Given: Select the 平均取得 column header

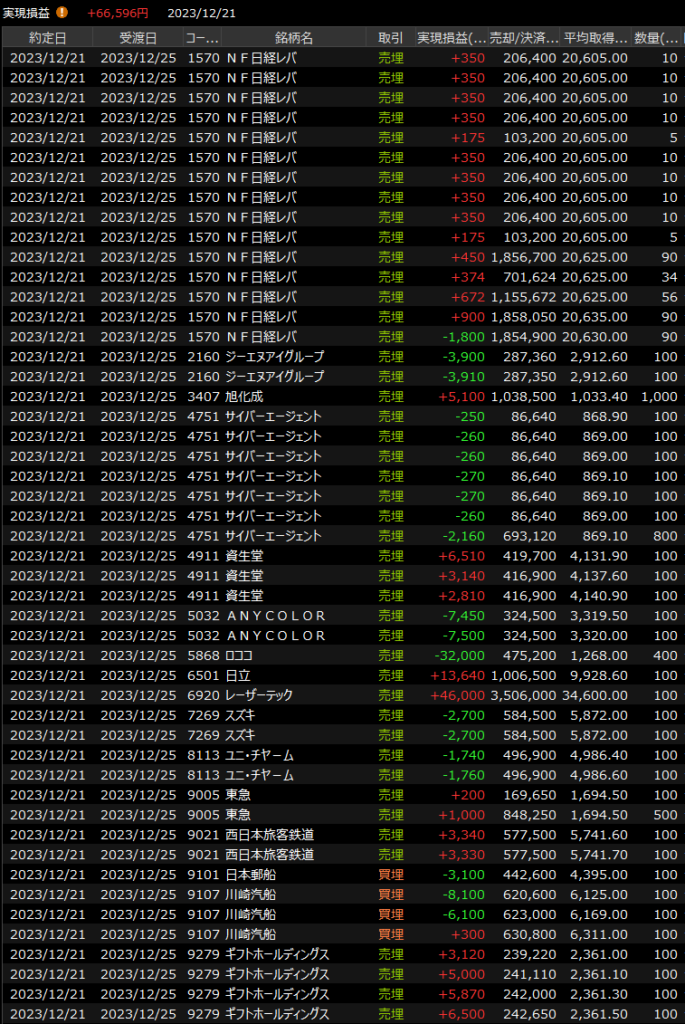Looking at the screenshot, I should point(595,38).
